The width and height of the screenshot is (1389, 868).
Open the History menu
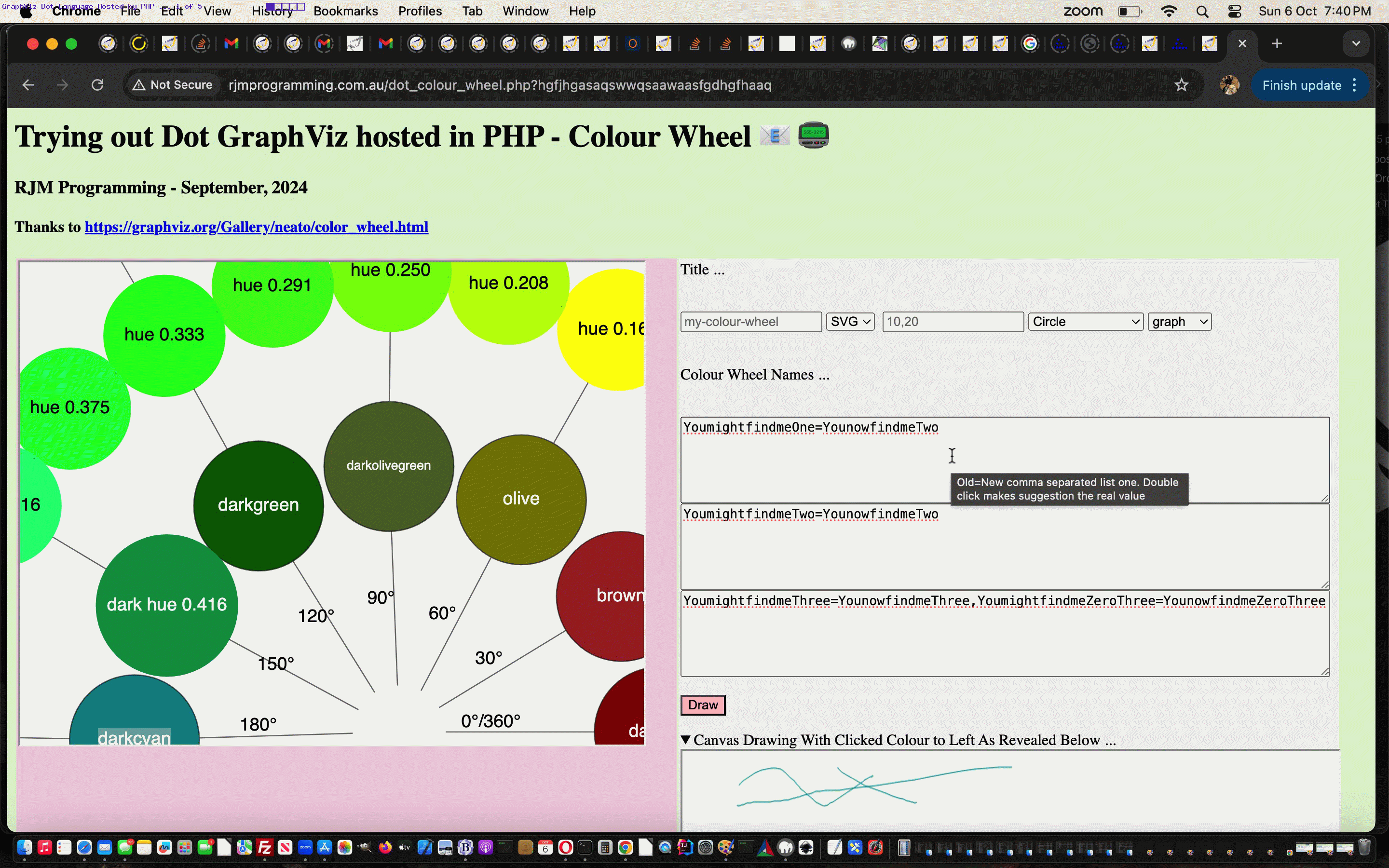click(271, 11)
